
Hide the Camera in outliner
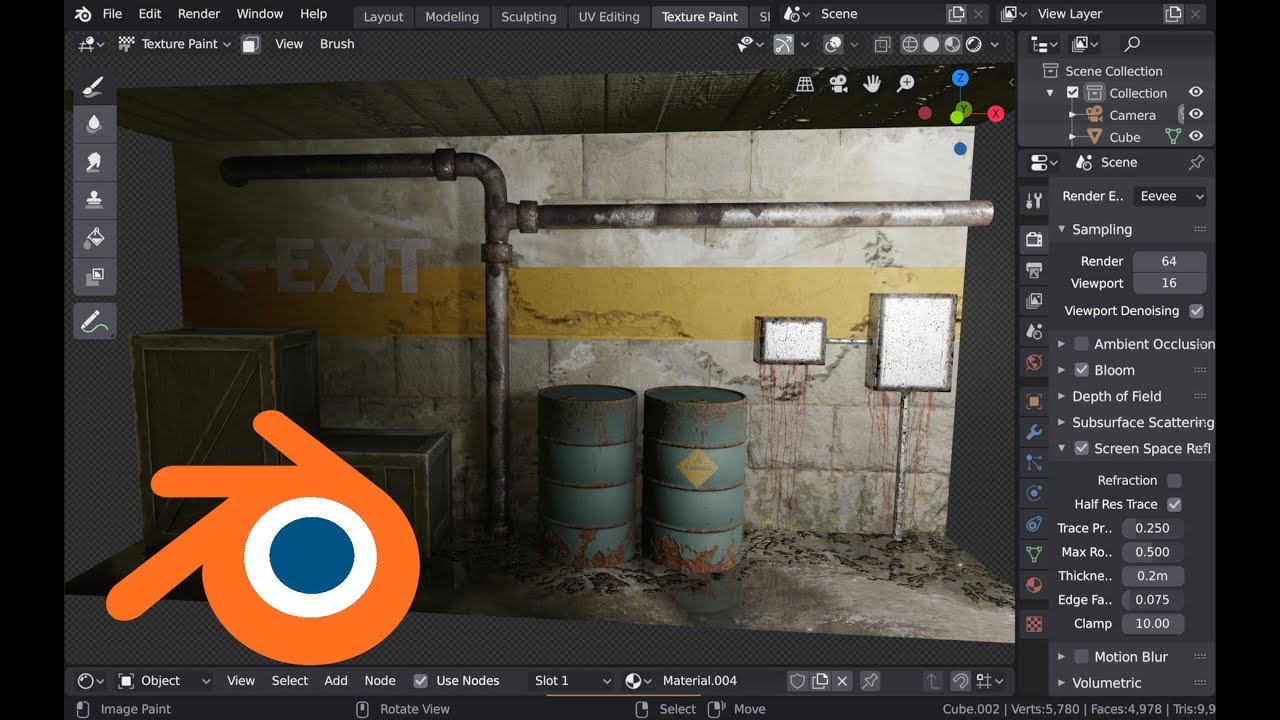coord(1195,115)
